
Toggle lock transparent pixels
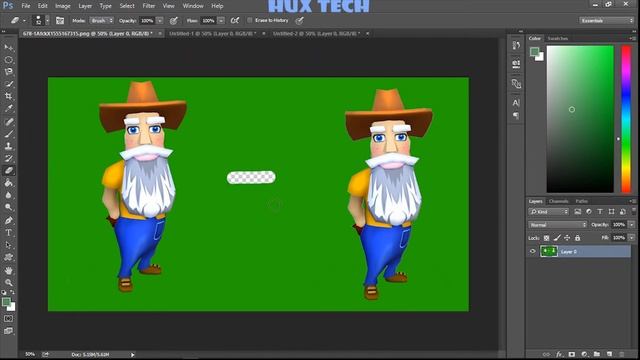(547, 238)
